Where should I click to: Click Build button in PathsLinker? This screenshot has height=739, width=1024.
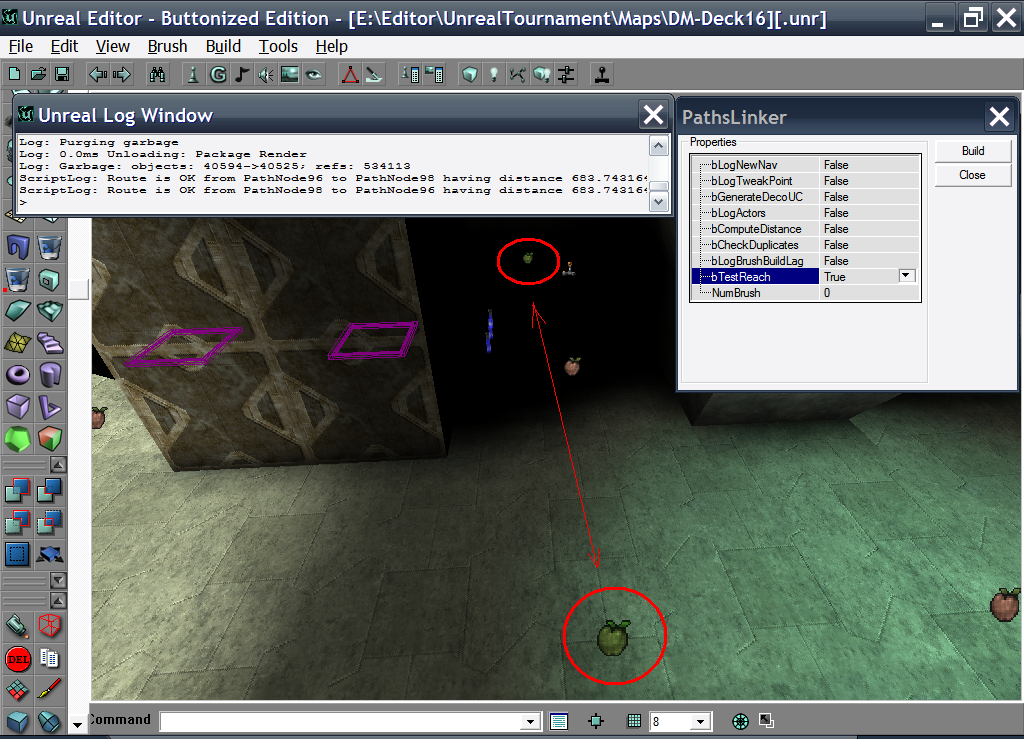click(973, 151)
